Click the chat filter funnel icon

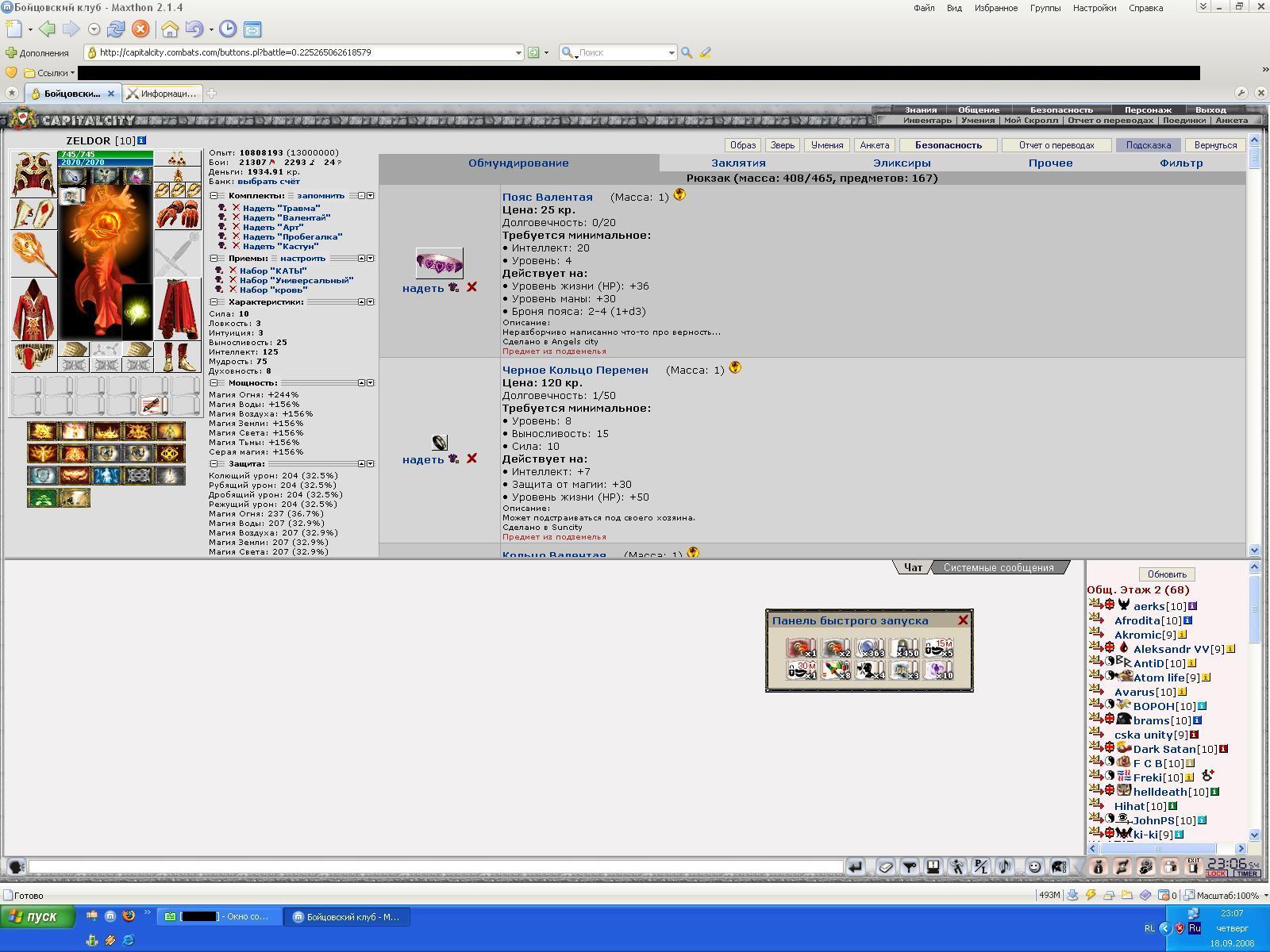(x=910, y=867)
